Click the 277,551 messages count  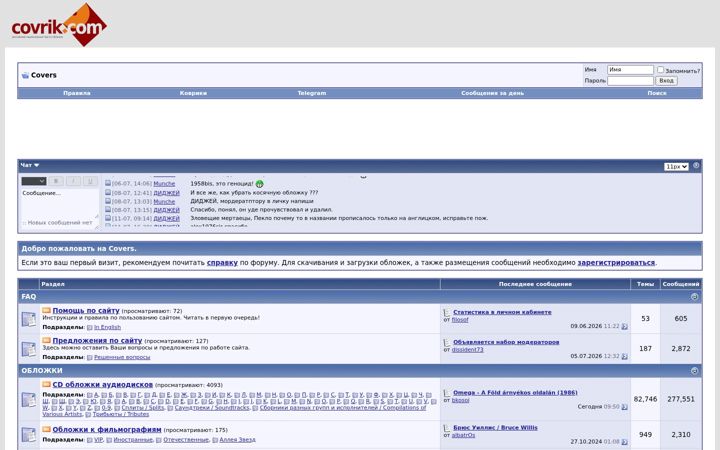[x=681, y=399]
